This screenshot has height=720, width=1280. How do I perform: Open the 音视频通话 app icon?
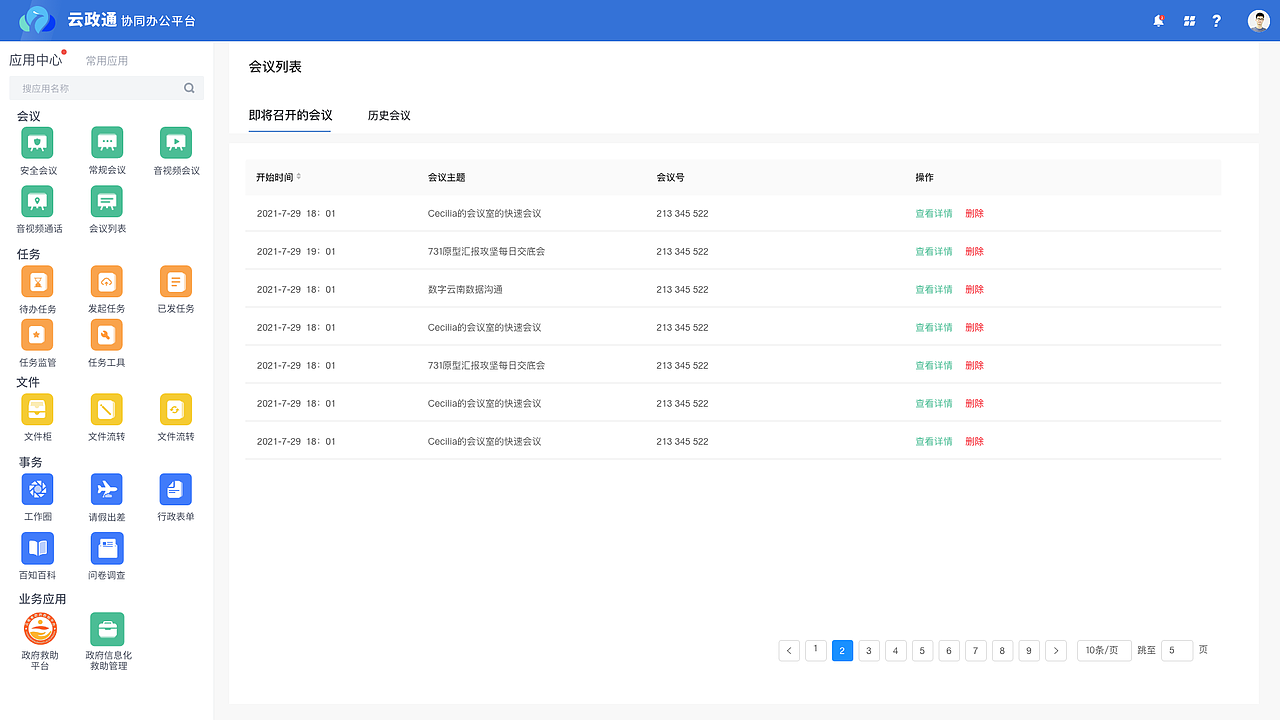[x=38, y=201]
